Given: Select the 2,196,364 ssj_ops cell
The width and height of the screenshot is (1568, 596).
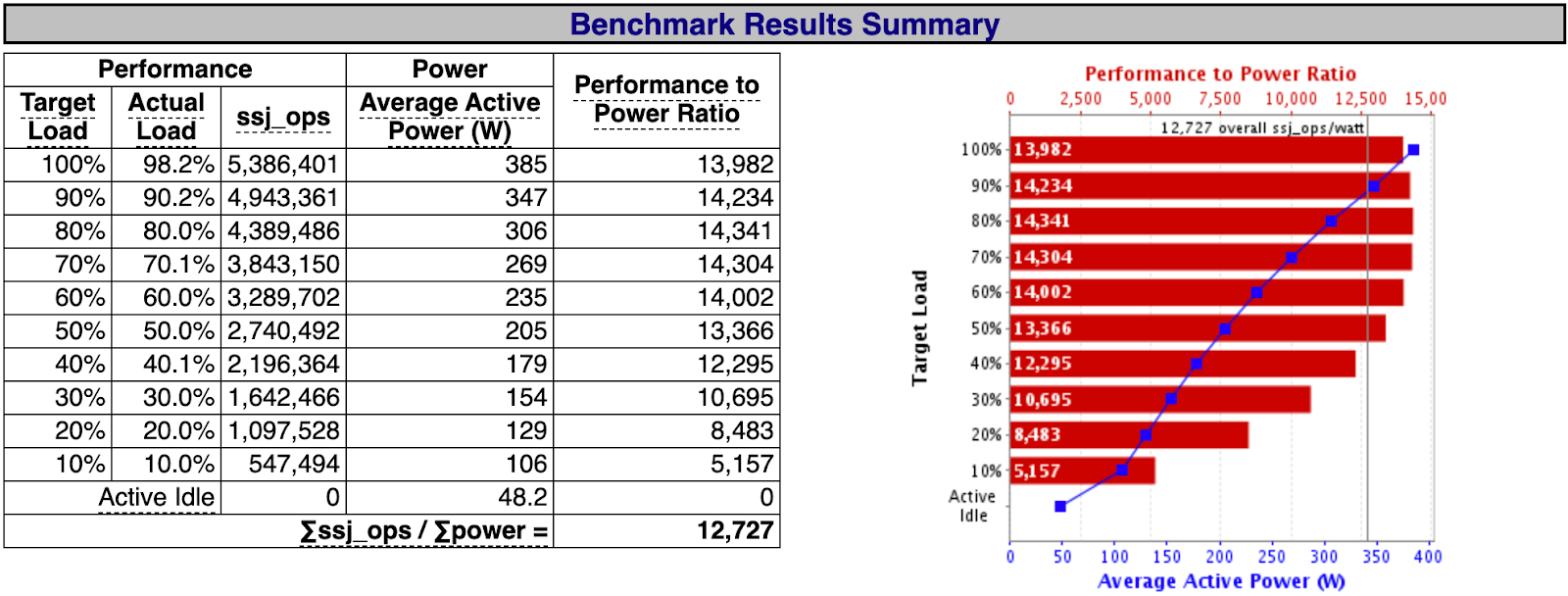Looking at the screenshot, I should pos(283,365).
